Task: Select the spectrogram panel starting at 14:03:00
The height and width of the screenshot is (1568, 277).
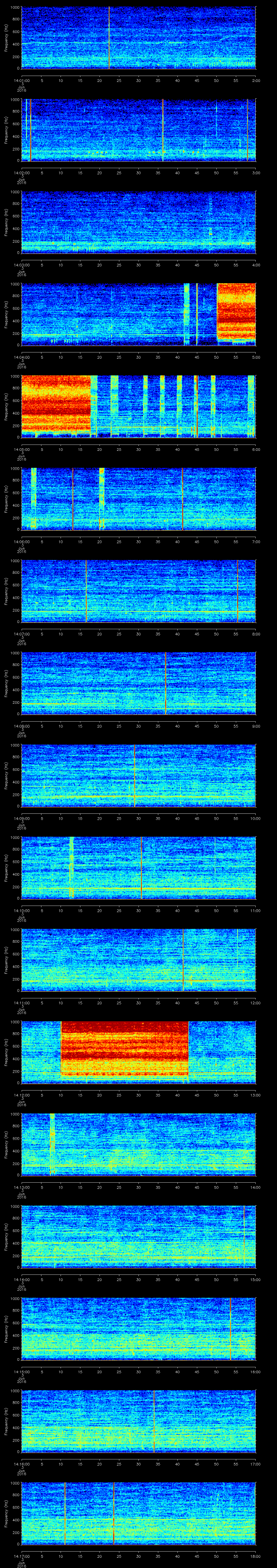Action: 139,222
